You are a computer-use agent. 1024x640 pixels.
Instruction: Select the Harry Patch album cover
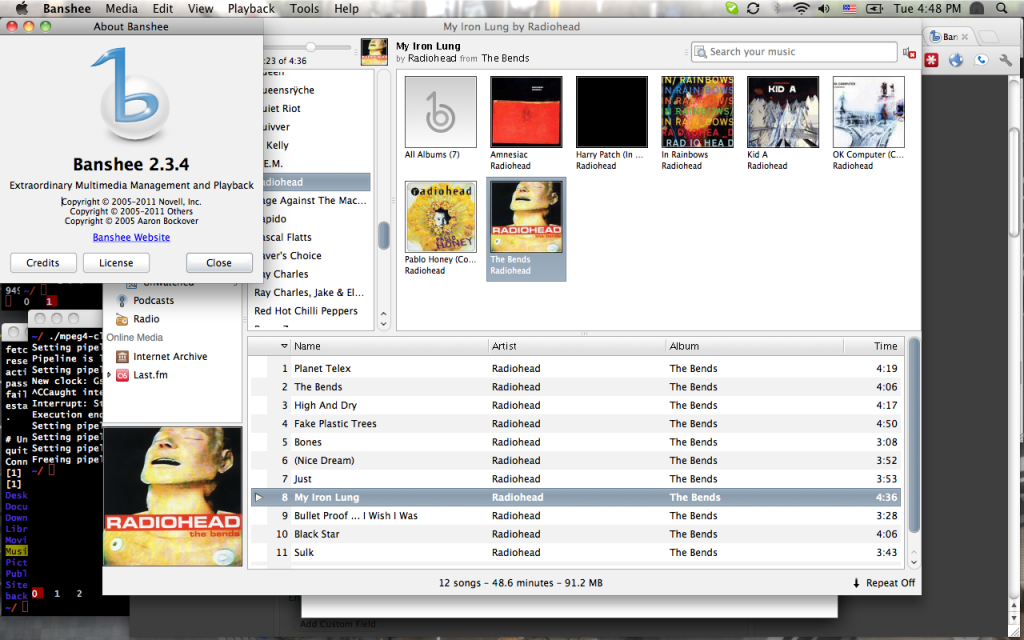(612, 112)
